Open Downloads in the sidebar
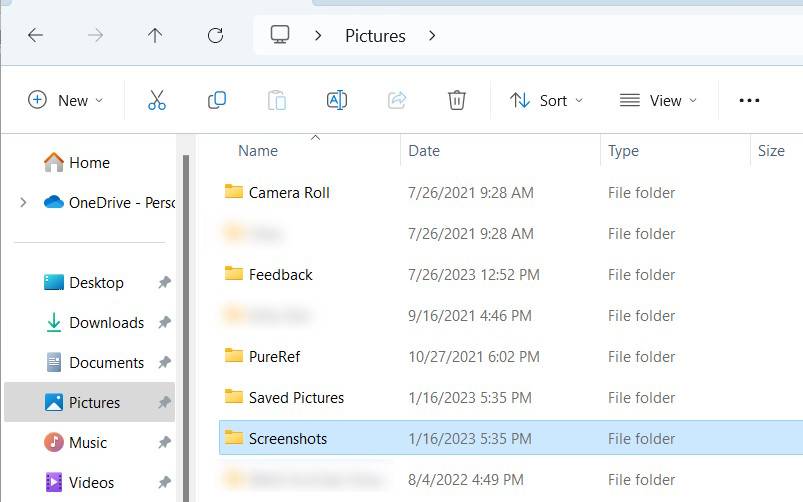Screen dimensions: 803x502 click(x=106, y=322)
